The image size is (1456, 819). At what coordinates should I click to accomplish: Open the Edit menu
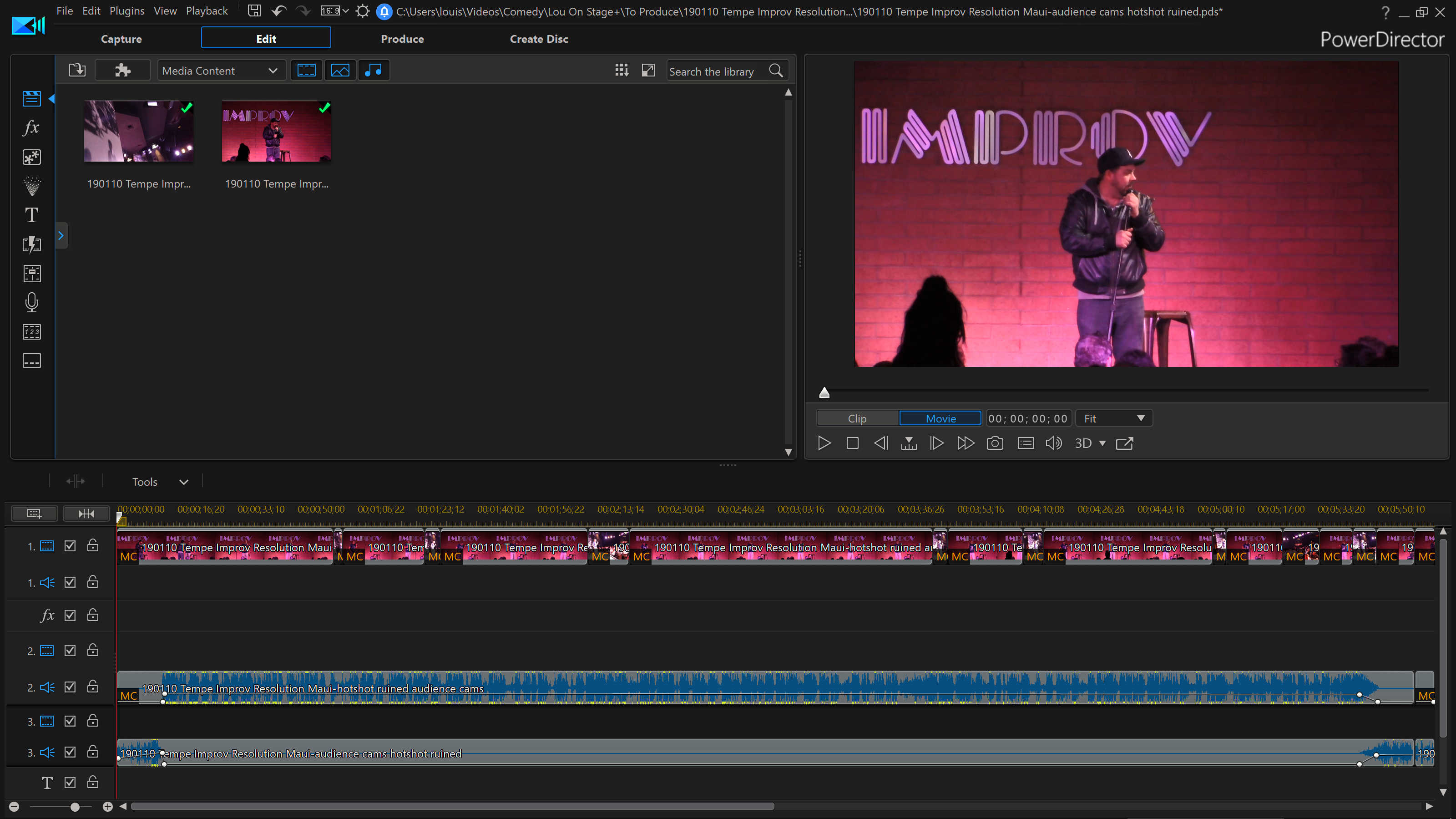tap(91, 11)
